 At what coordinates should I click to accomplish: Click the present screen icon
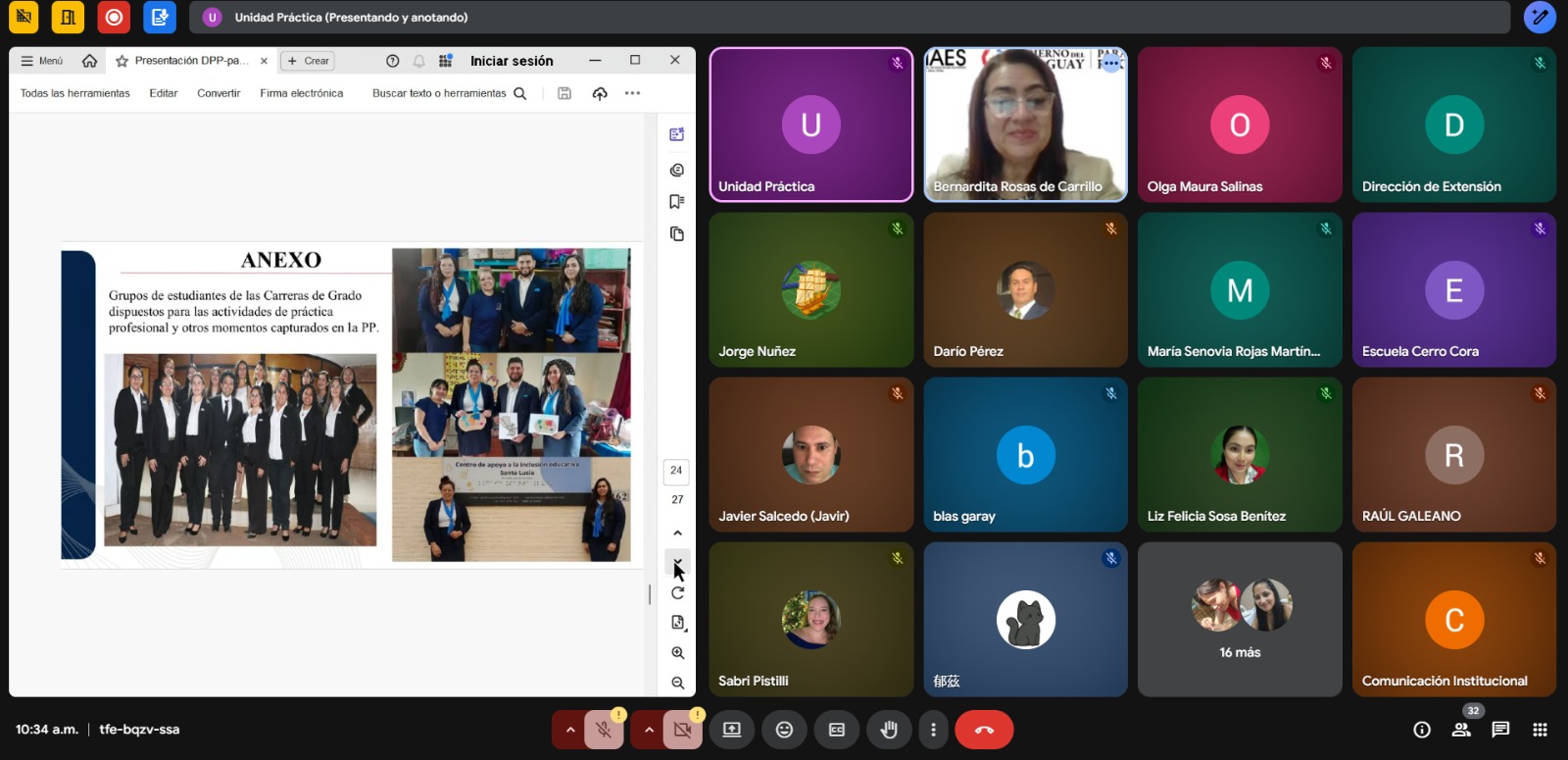coord(732,730)
